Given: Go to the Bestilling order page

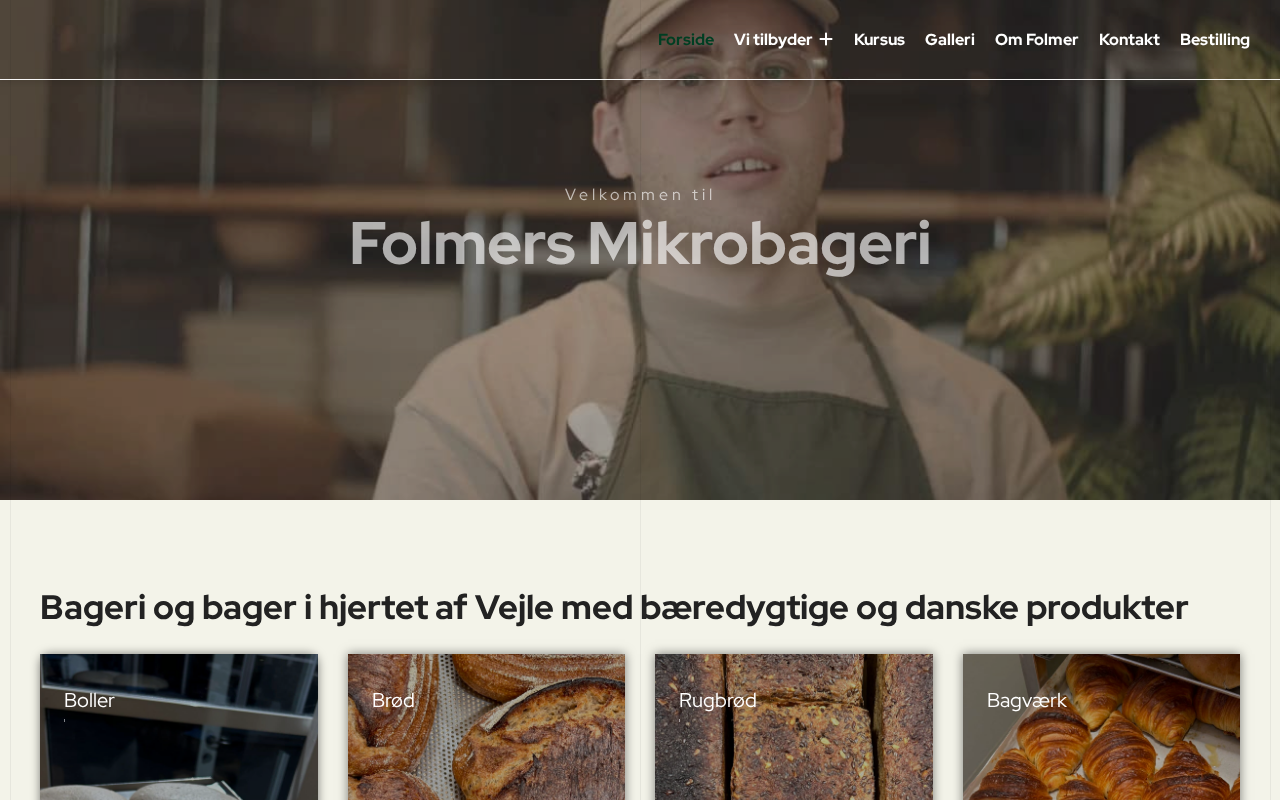Looking at the screenshot, I should point(1215,39).
